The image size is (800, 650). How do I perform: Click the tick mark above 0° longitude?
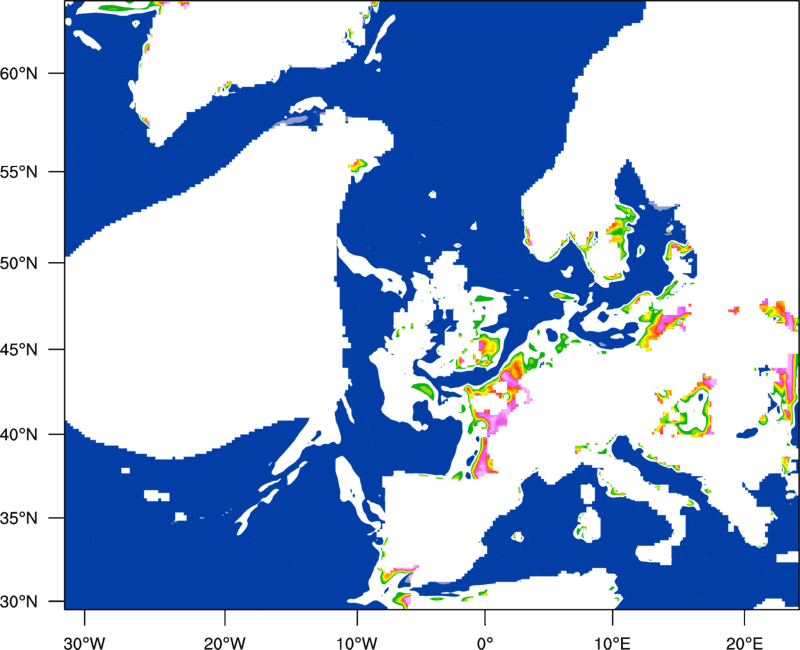pyautogui.click(x=485, y=617)
